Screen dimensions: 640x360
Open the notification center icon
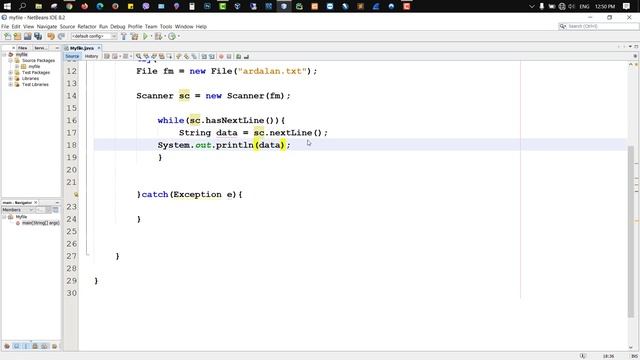tap(627, 6)
